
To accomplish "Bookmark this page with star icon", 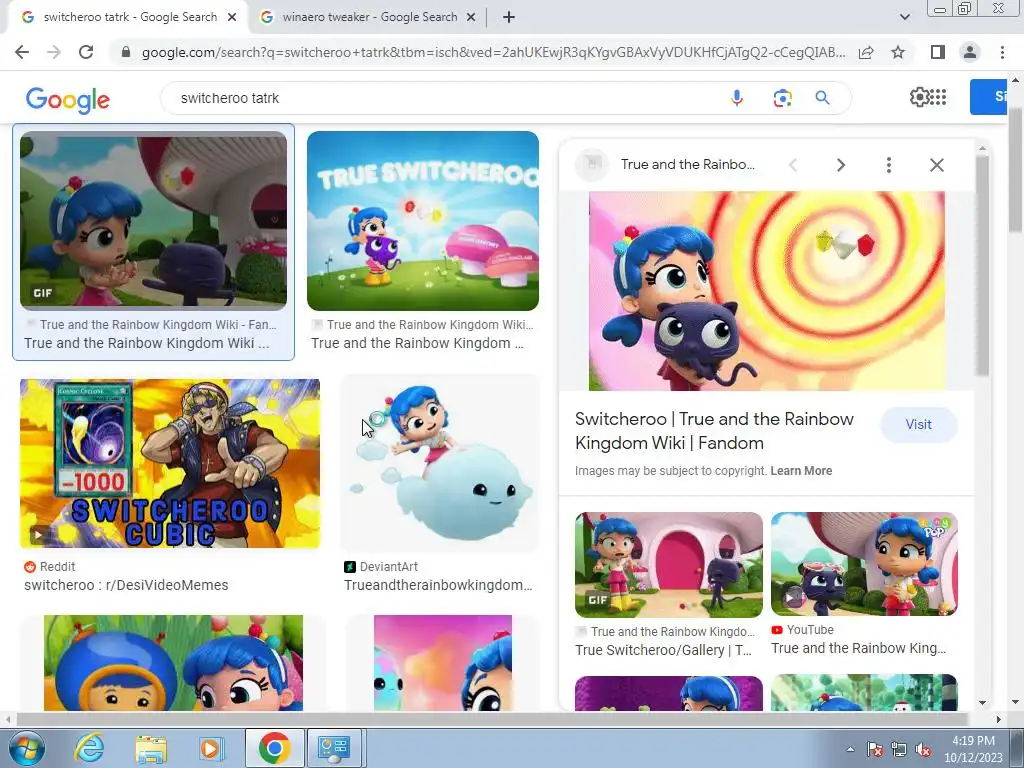I will (x=898, y=52).
